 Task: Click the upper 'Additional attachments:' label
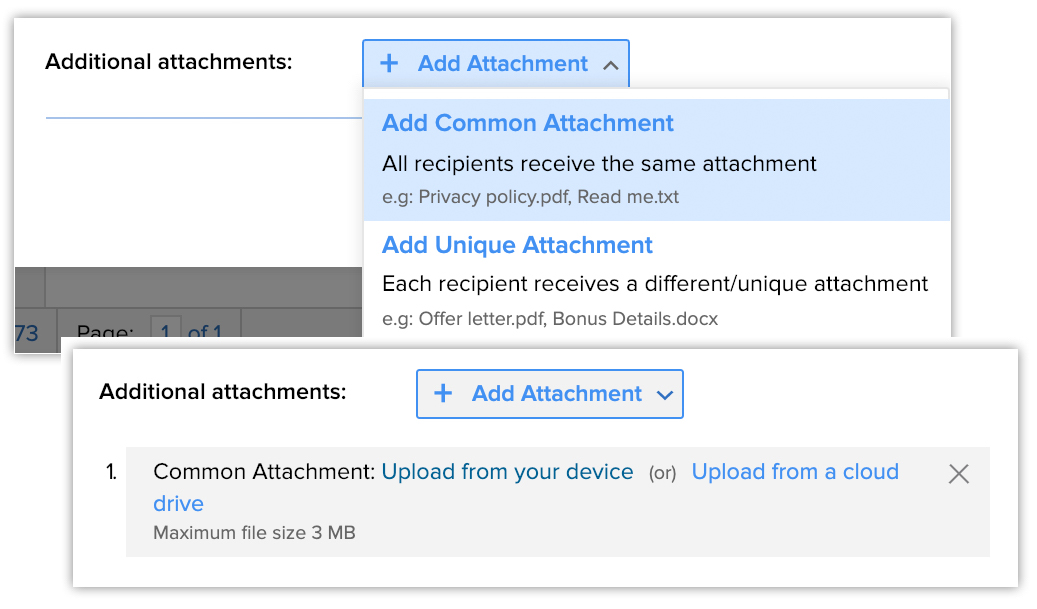[169, 62]
